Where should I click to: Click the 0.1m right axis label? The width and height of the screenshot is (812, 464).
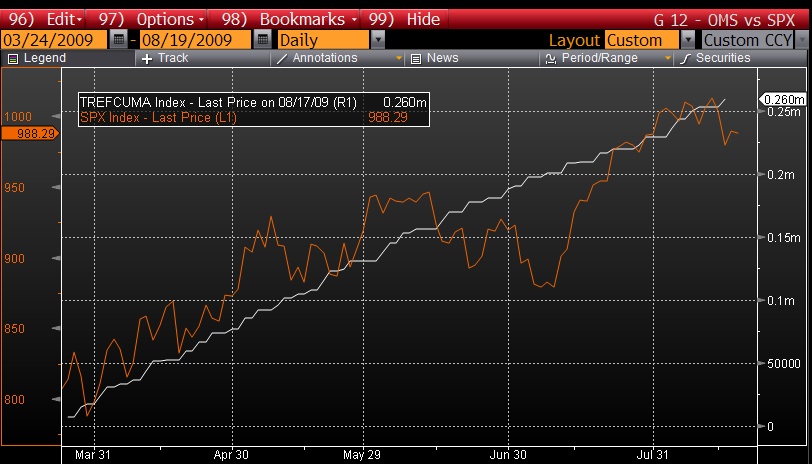click(x=780, y=301)
